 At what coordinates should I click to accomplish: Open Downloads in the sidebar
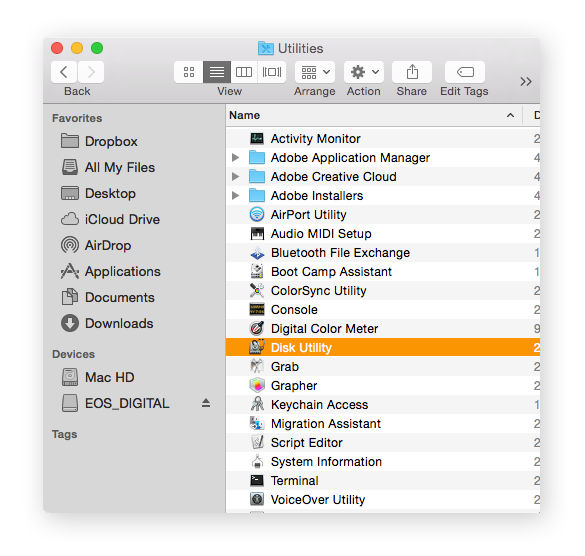[107, 323]
